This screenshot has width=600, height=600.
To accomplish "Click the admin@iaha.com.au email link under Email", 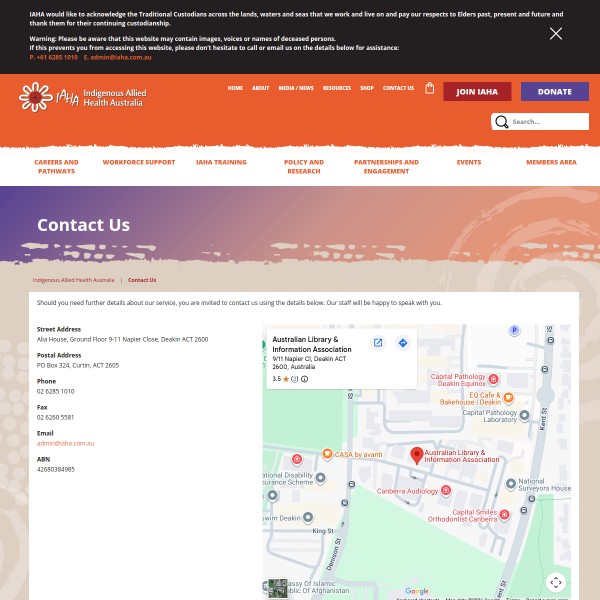I will click(65, 443).
